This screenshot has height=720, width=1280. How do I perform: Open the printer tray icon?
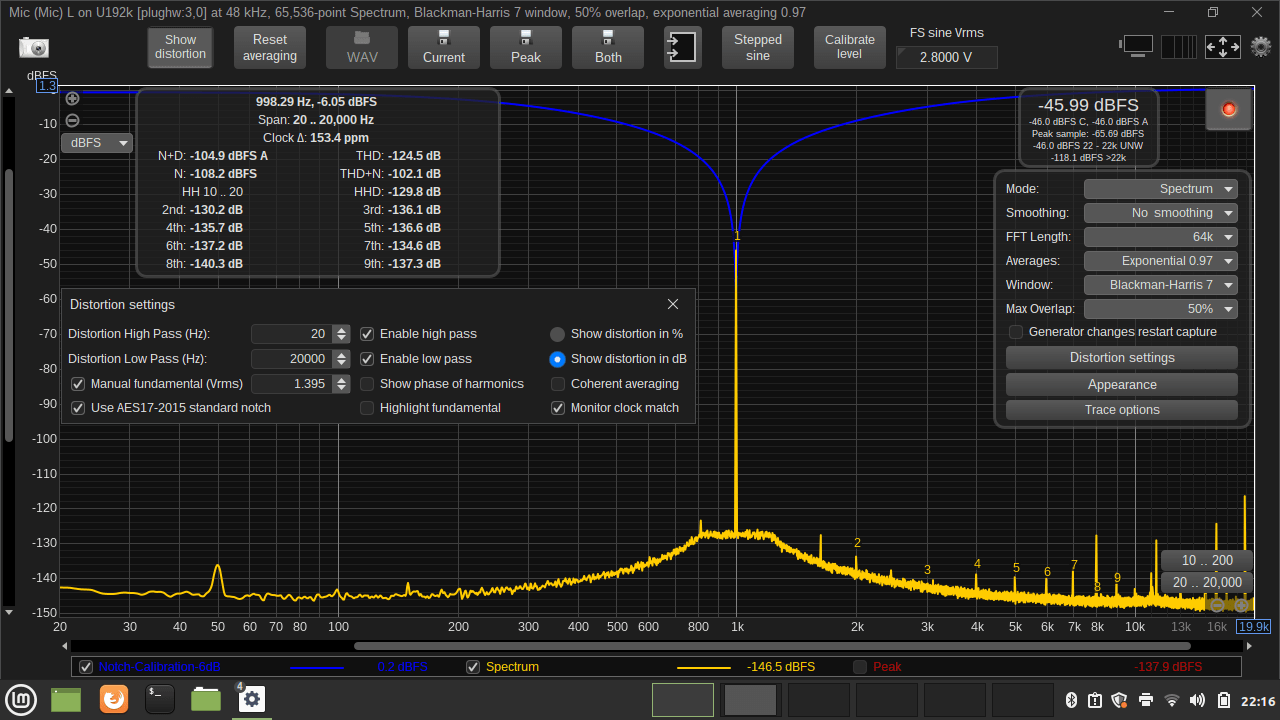click(x=1146, y=700)
